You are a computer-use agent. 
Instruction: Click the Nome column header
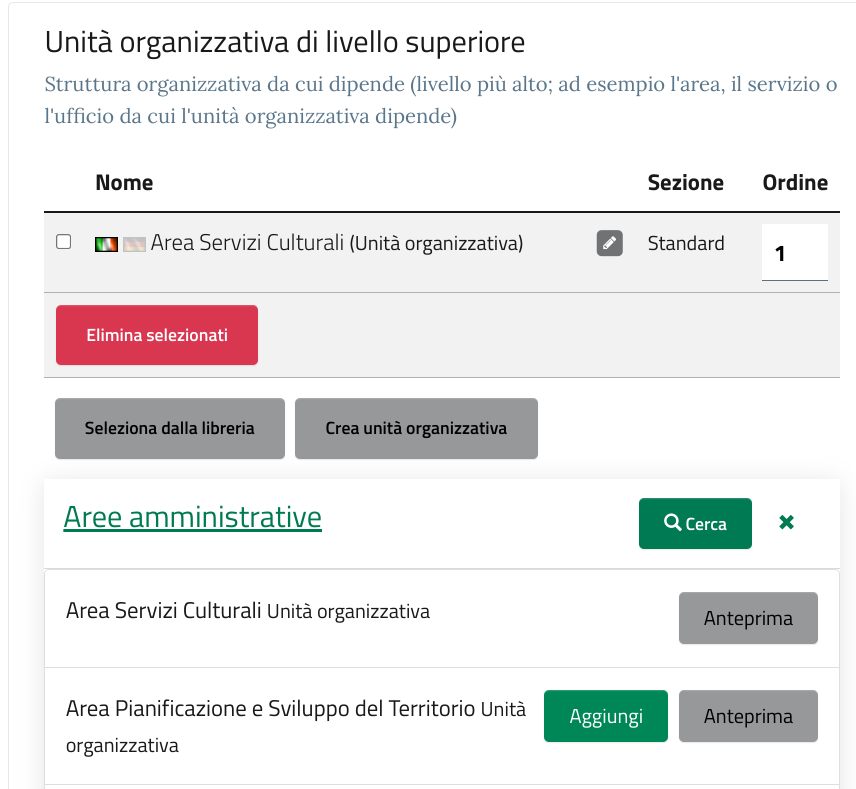click(x=124, y=183)
